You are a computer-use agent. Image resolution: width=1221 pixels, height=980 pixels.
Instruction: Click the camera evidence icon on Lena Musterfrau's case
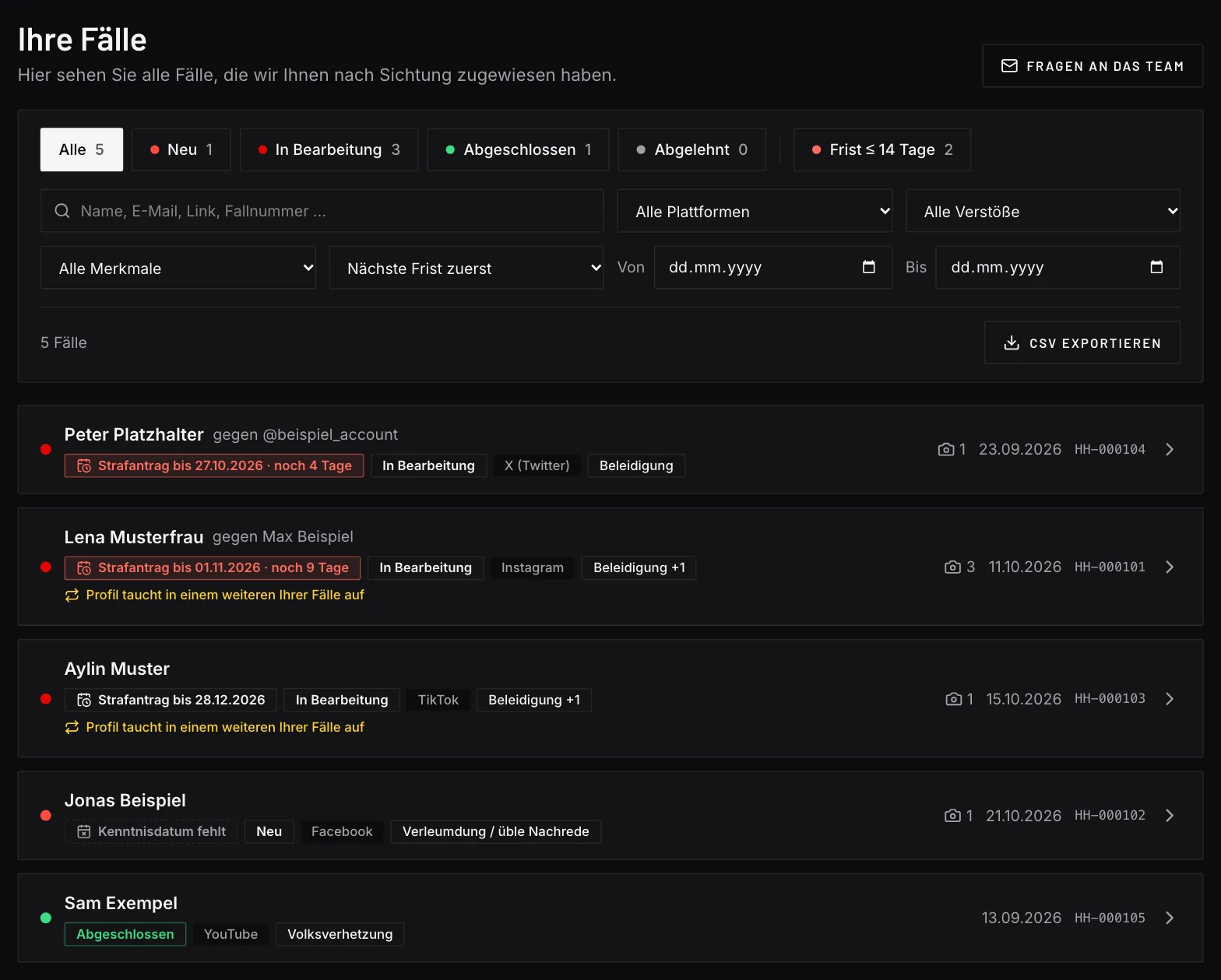click(x=952, y=567)
